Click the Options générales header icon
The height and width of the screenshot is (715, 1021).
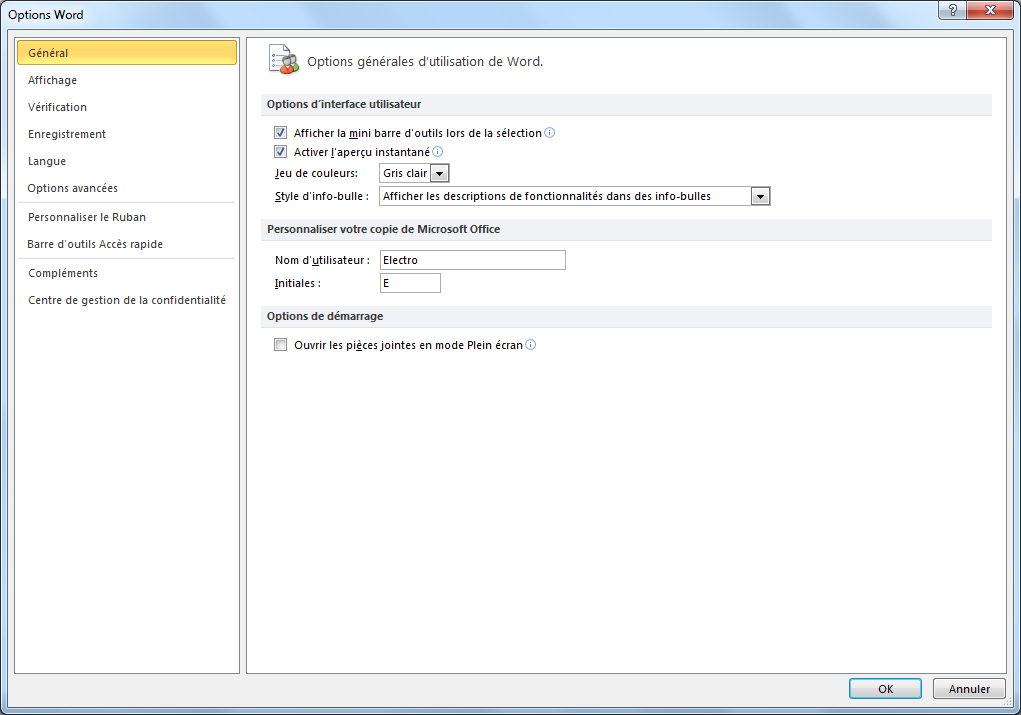(x=284, y=60)
